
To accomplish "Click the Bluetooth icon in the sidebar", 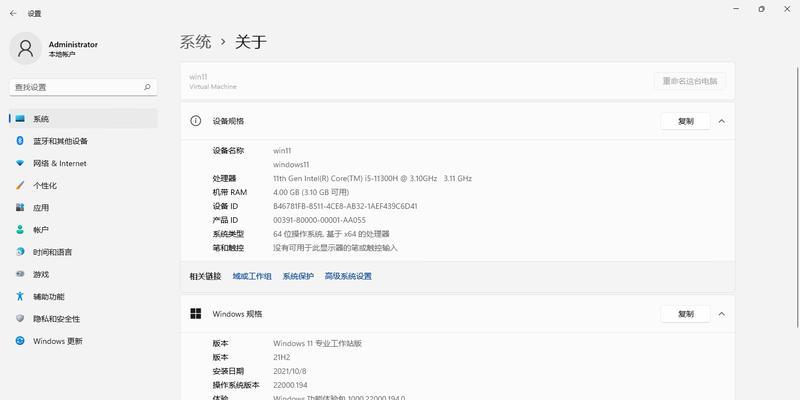I will pyautogui.click(x=20, y=141).
